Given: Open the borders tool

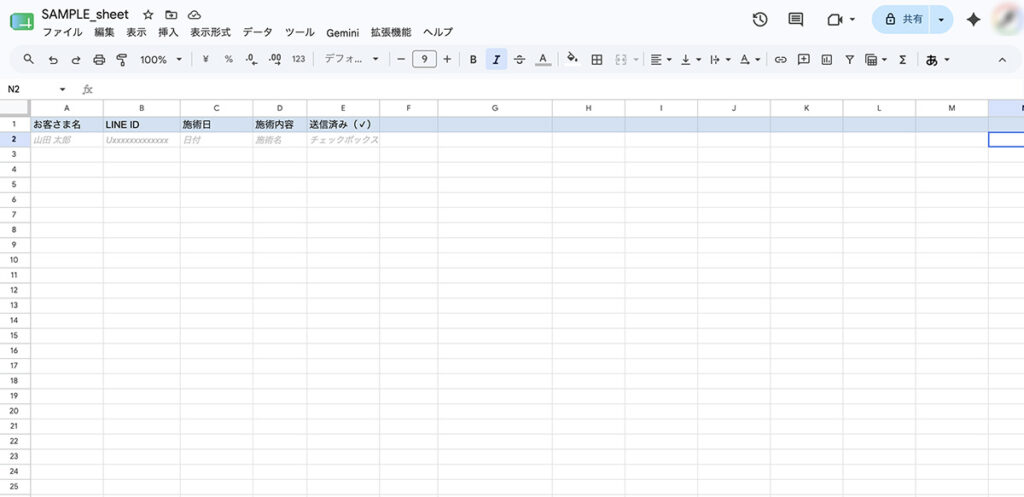Looking at the screenshot, I should pos(596,59).
